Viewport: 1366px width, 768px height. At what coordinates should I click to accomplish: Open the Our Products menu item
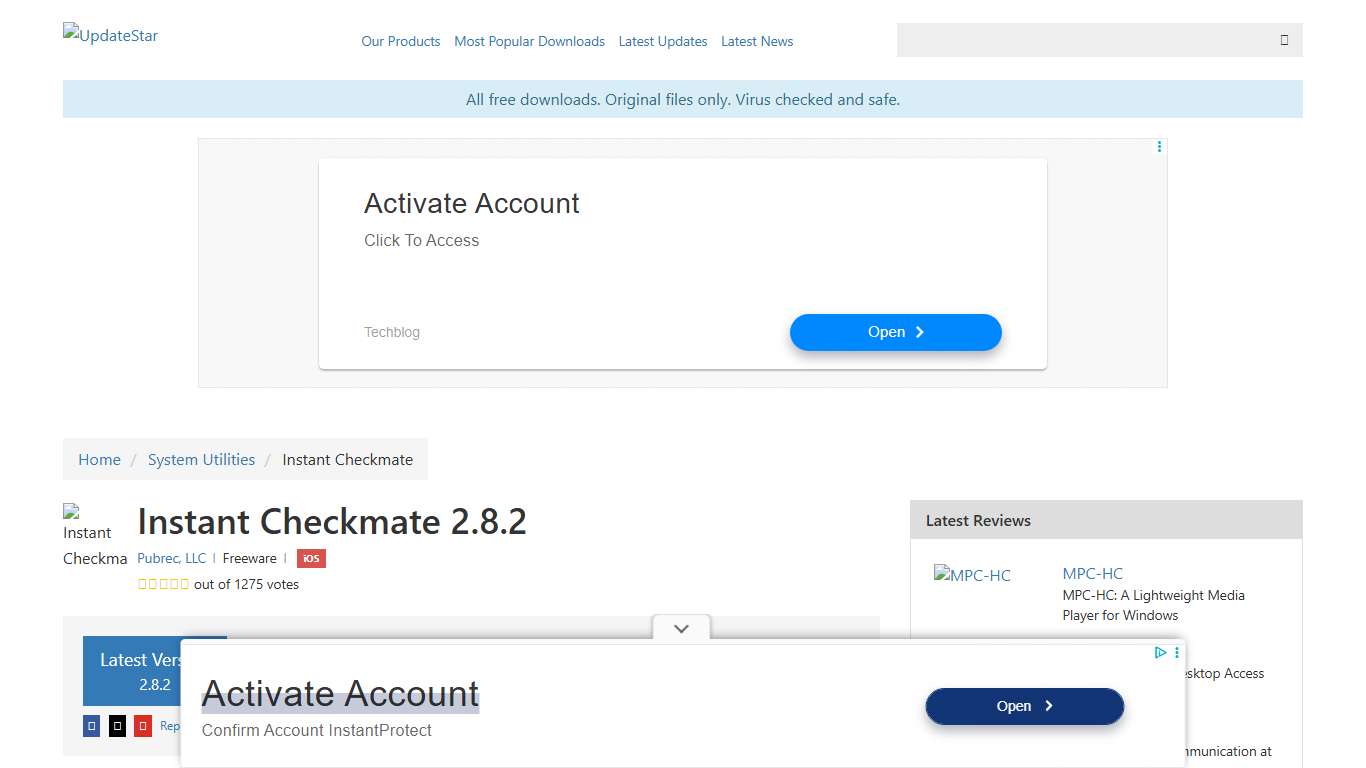click(400, 41)
